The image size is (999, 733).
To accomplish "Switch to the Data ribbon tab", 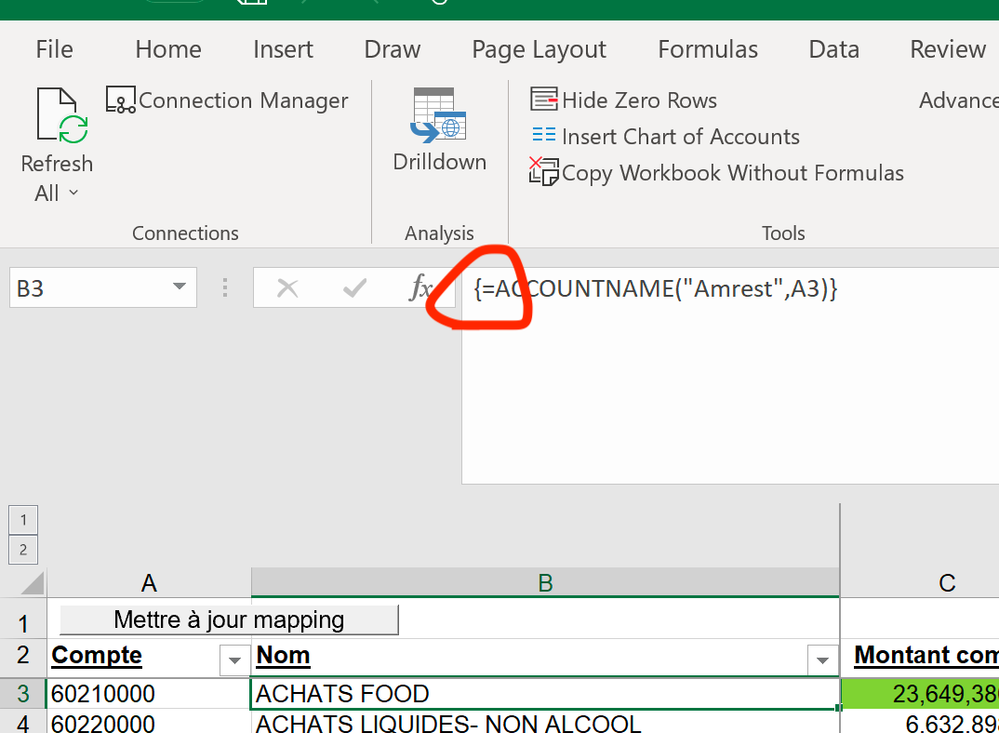I will (833, 49).
